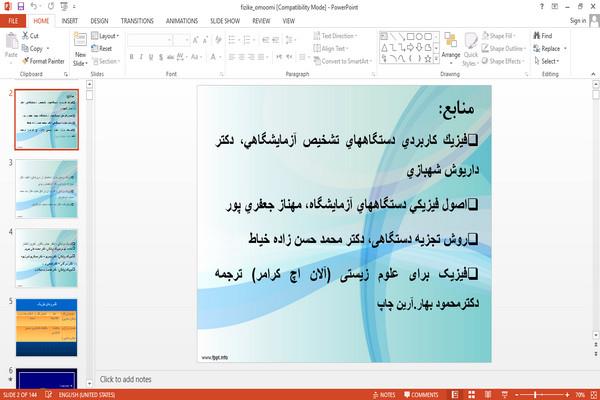Click the language indicator English (United States)
Image resolution: width=600 pixels, height=400 pixels.
pos(86,395)
